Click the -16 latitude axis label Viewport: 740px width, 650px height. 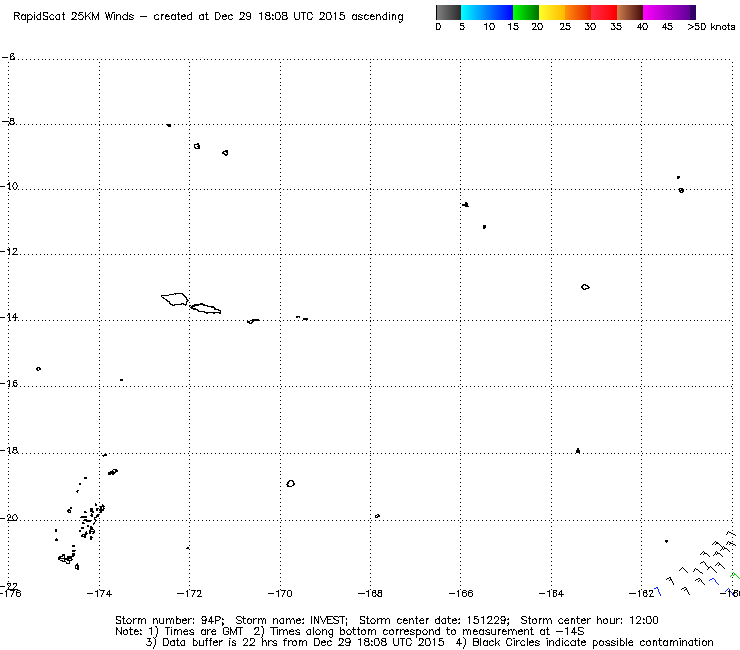click(9, 383)
